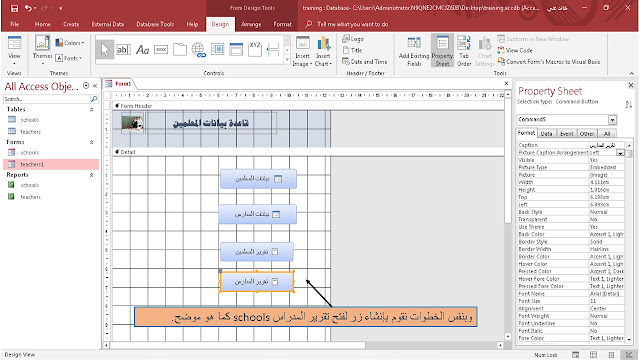
Task: Select the Hyperlink control tool
Action: point(198,50)
